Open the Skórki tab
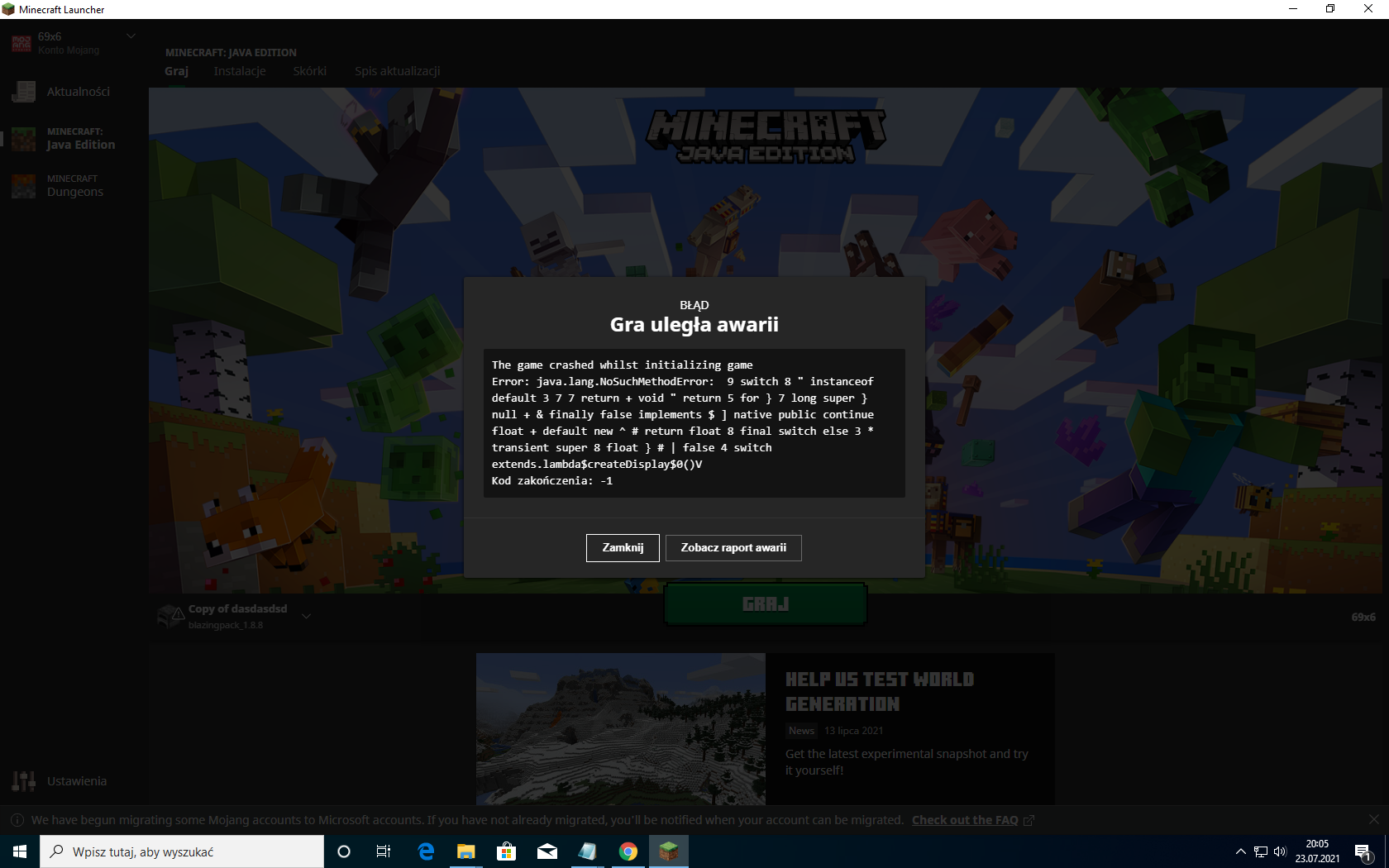The height and width of the screenshot is (868, 1389). point(309,71)
